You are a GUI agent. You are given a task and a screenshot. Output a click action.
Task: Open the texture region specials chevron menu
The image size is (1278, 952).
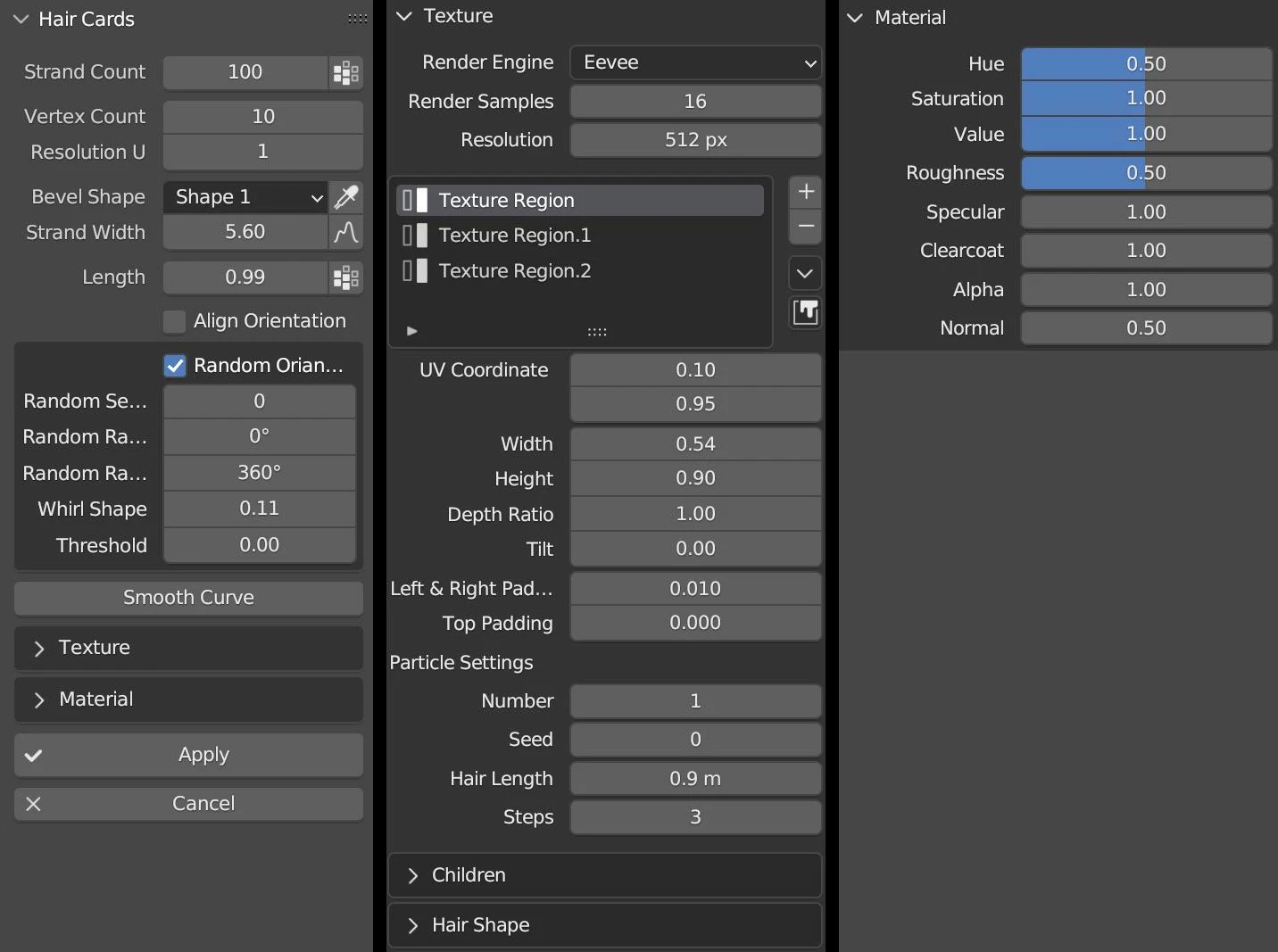coord(804,273)
